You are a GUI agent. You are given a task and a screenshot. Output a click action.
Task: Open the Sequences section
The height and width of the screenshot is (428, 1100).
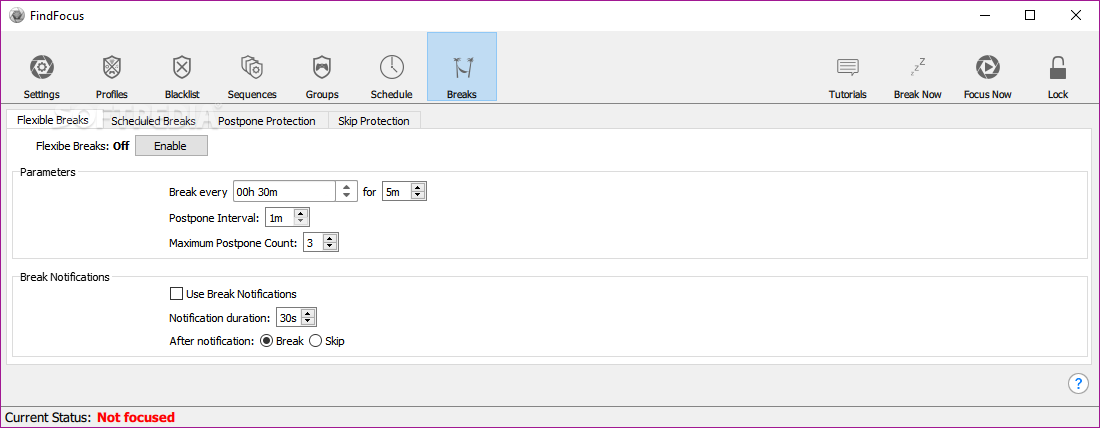pyautogui.click(x=252, y=76)
